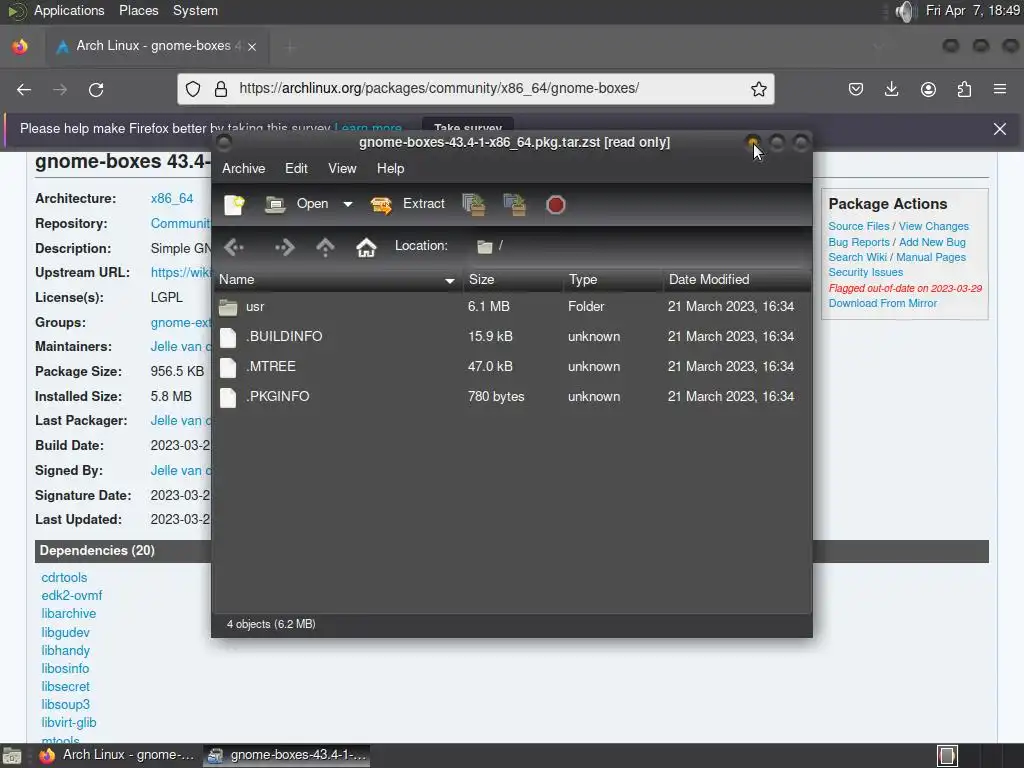Reload the Firefox page
1024x768 pixels.
pos(96,89)
